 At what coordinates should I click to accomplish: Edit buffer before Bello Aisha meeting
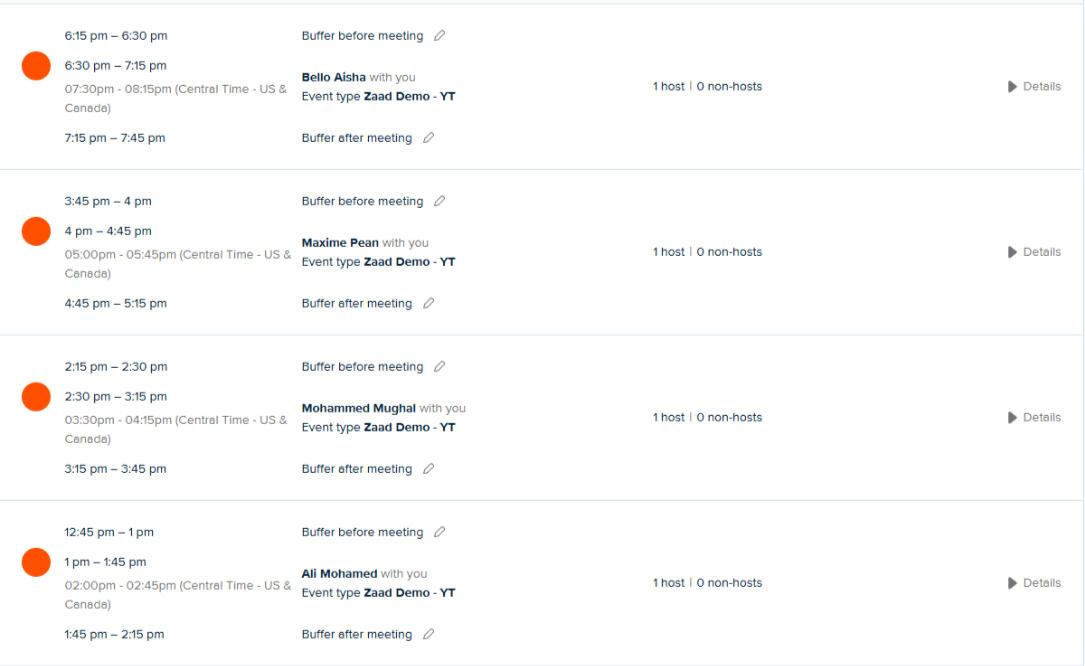point(439,36)
